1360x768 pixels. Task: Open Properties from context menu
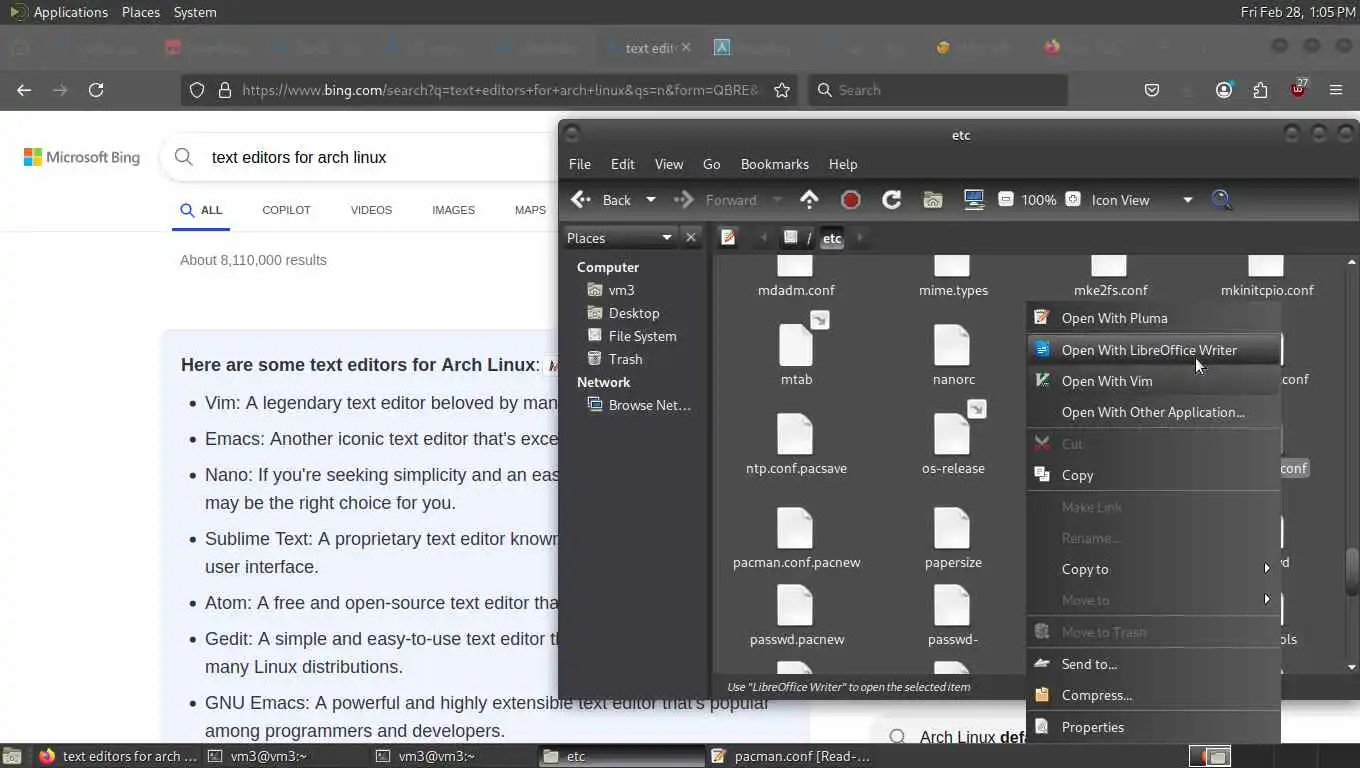point(1153,727)
